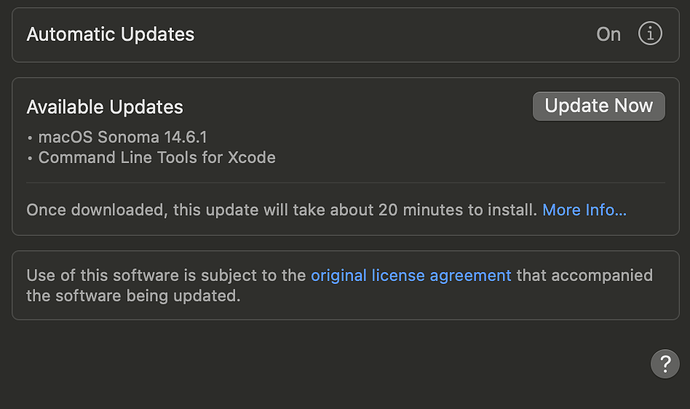690x409 pixels.
Task: Click the '20 minutes to install' text
Action: point(458,210)
